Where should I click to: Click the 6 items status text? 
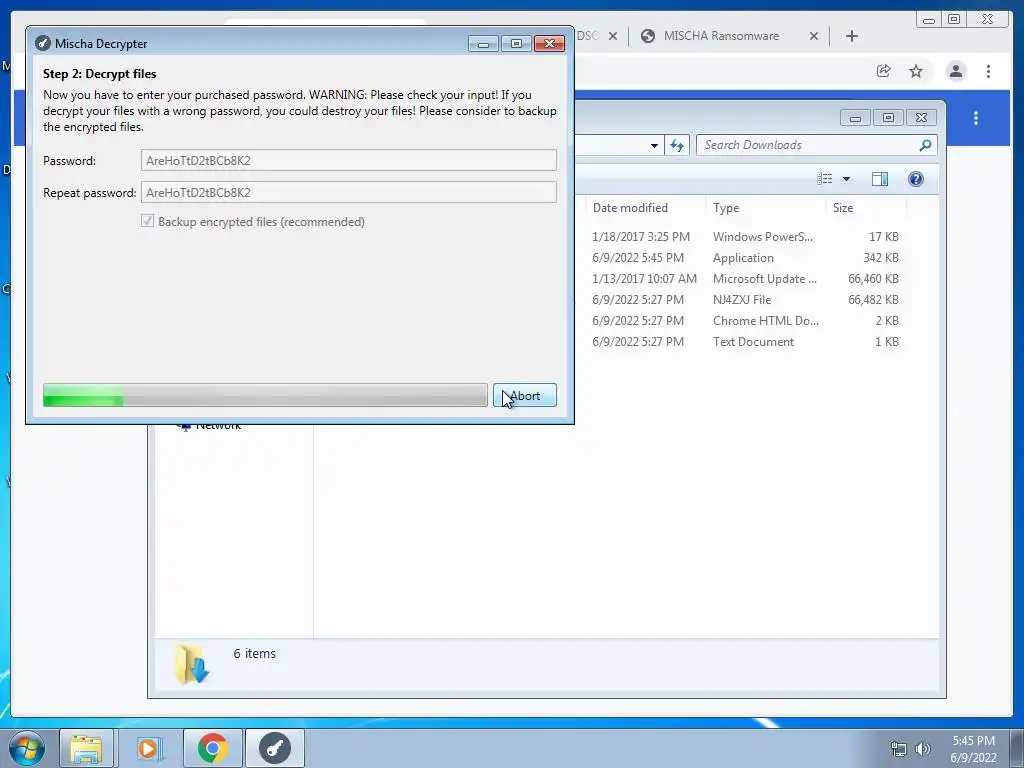[x=254, y=653]
